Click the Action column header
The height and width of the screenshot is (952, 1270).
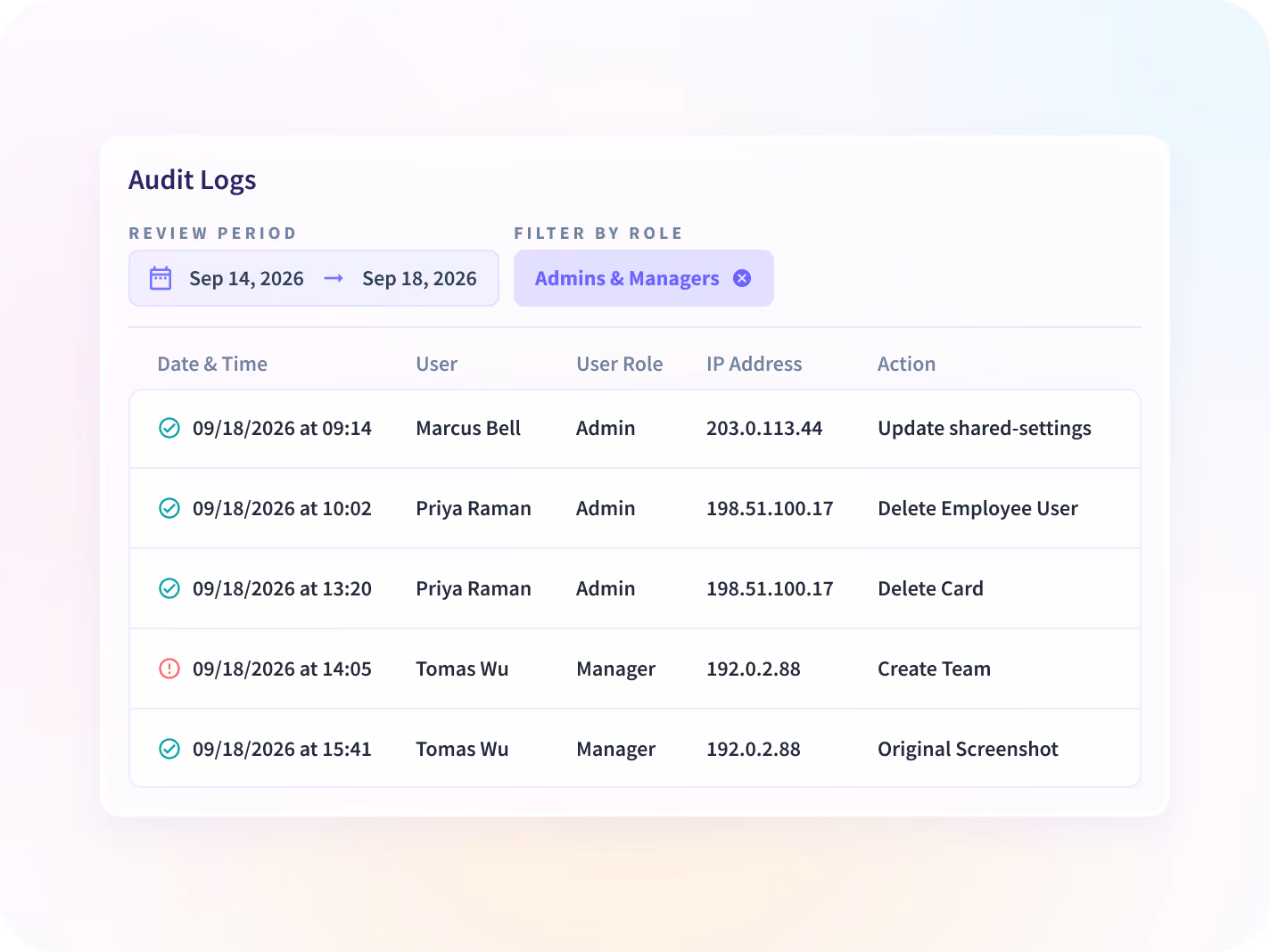pos(906,364)
